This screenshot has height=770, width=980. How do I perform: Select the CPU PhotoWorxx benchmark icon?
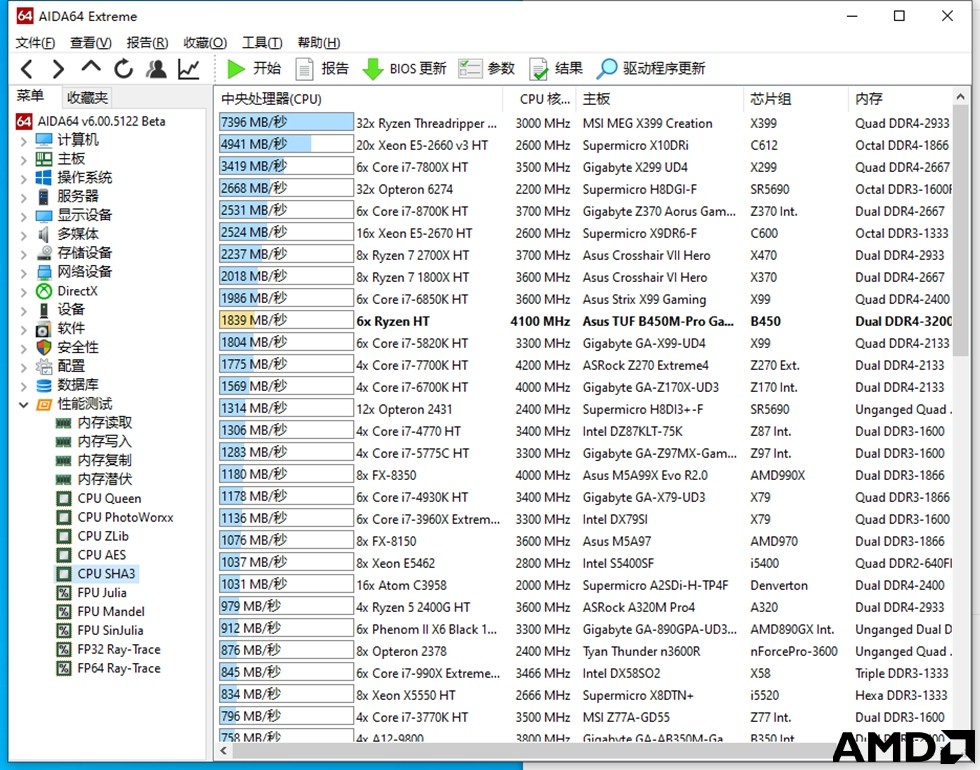coord(63,518)
